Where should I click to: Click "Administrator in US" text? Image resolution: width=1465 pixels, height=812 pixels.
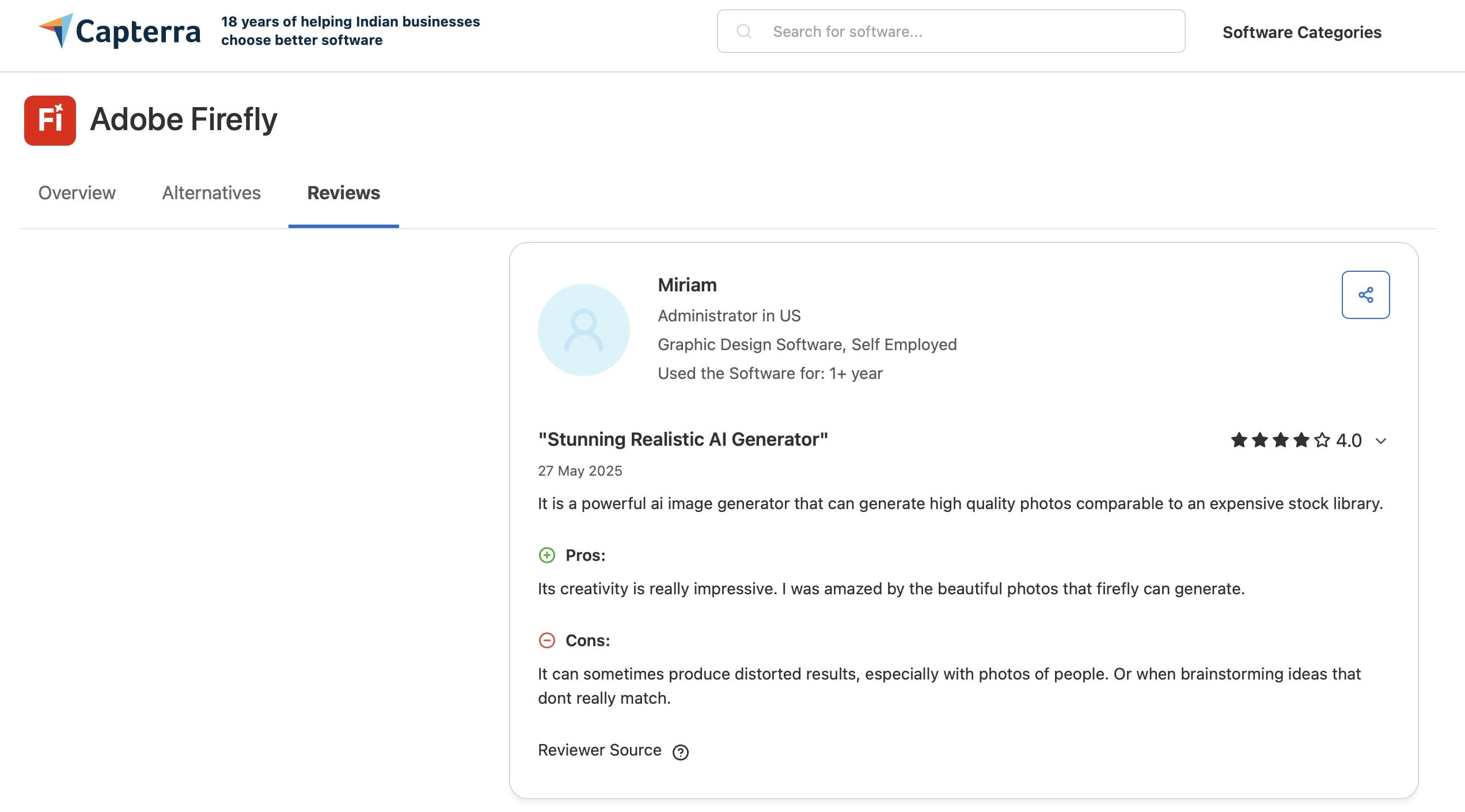click(x=729, y=316)
